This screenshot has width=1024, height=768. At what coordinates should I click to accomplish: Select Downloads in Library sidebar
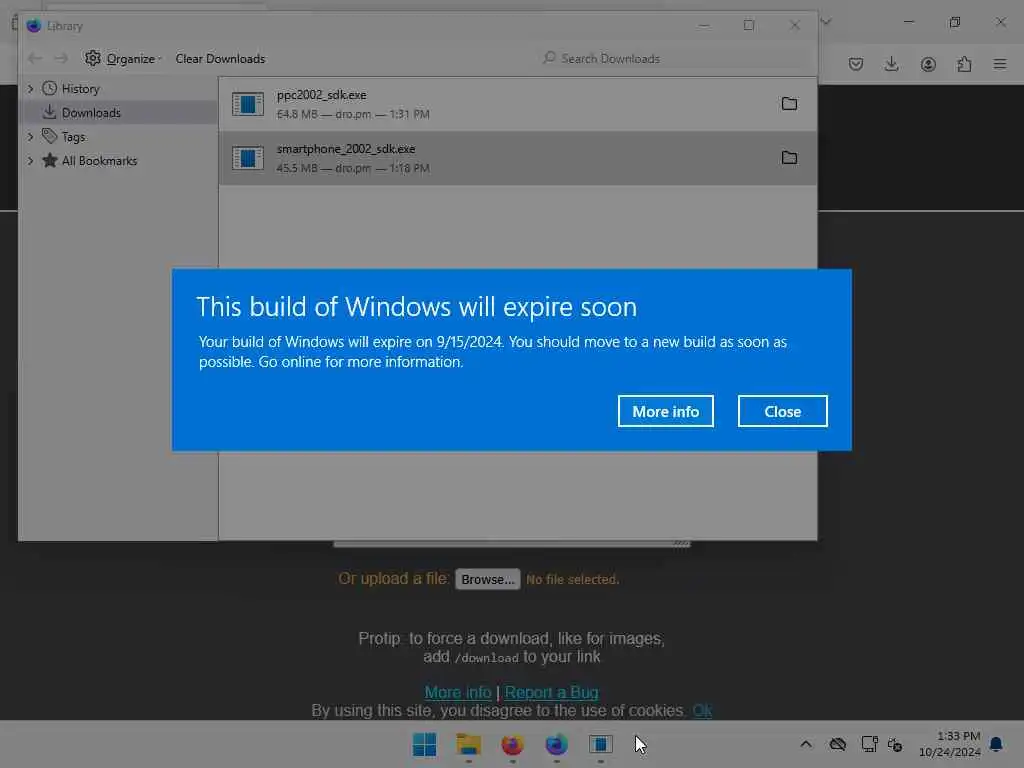pyautogui.click(x=91, y=113)
